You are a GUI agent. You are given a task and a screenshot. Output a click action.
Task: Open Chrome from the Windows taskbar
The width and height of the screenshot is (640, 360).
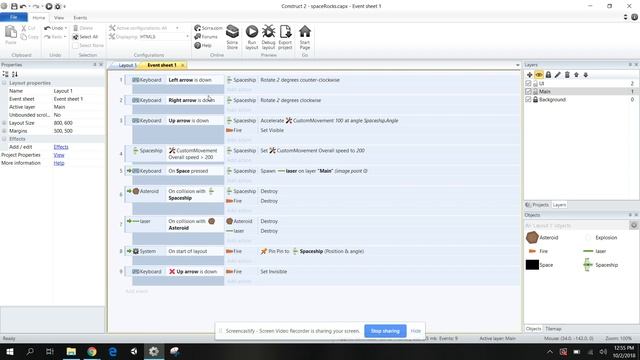coord(92,351)
